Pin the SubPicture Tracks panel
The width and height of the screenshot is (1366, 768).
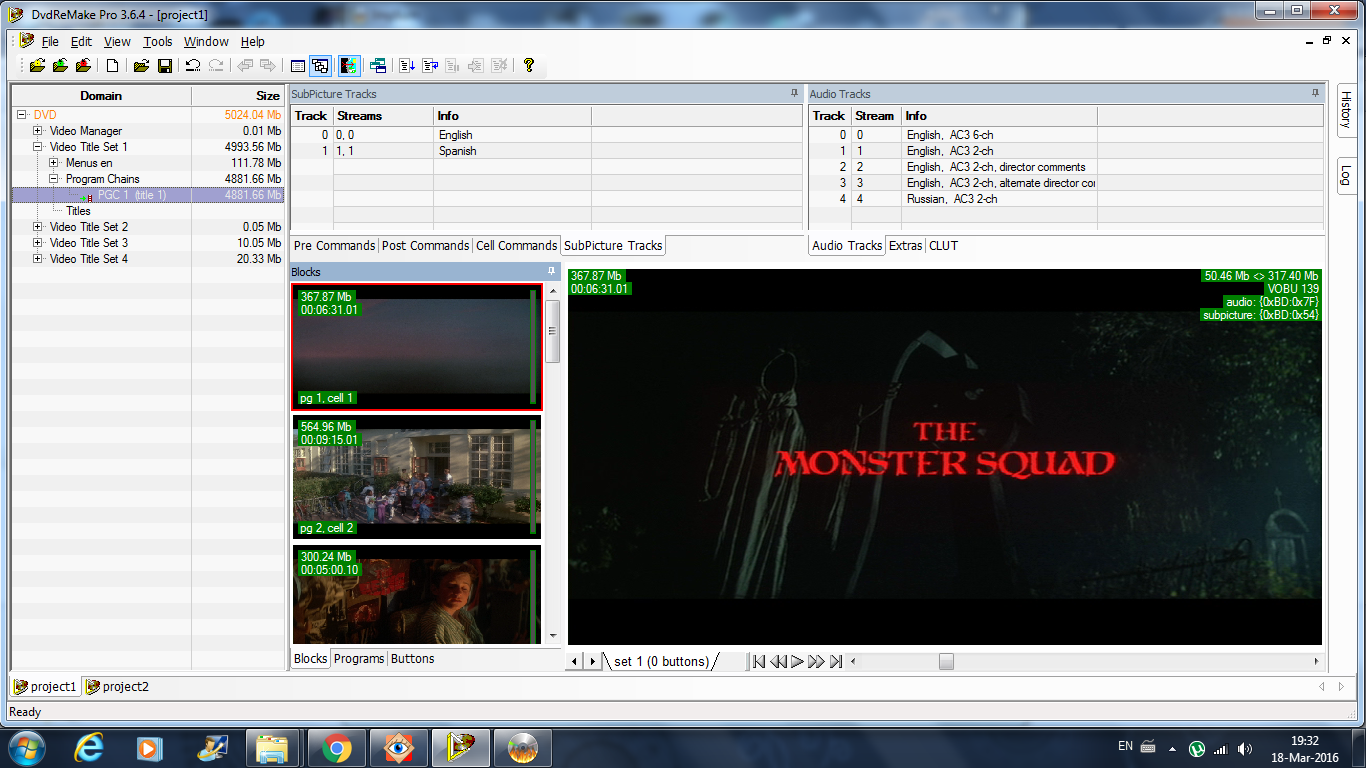[794, 93]
